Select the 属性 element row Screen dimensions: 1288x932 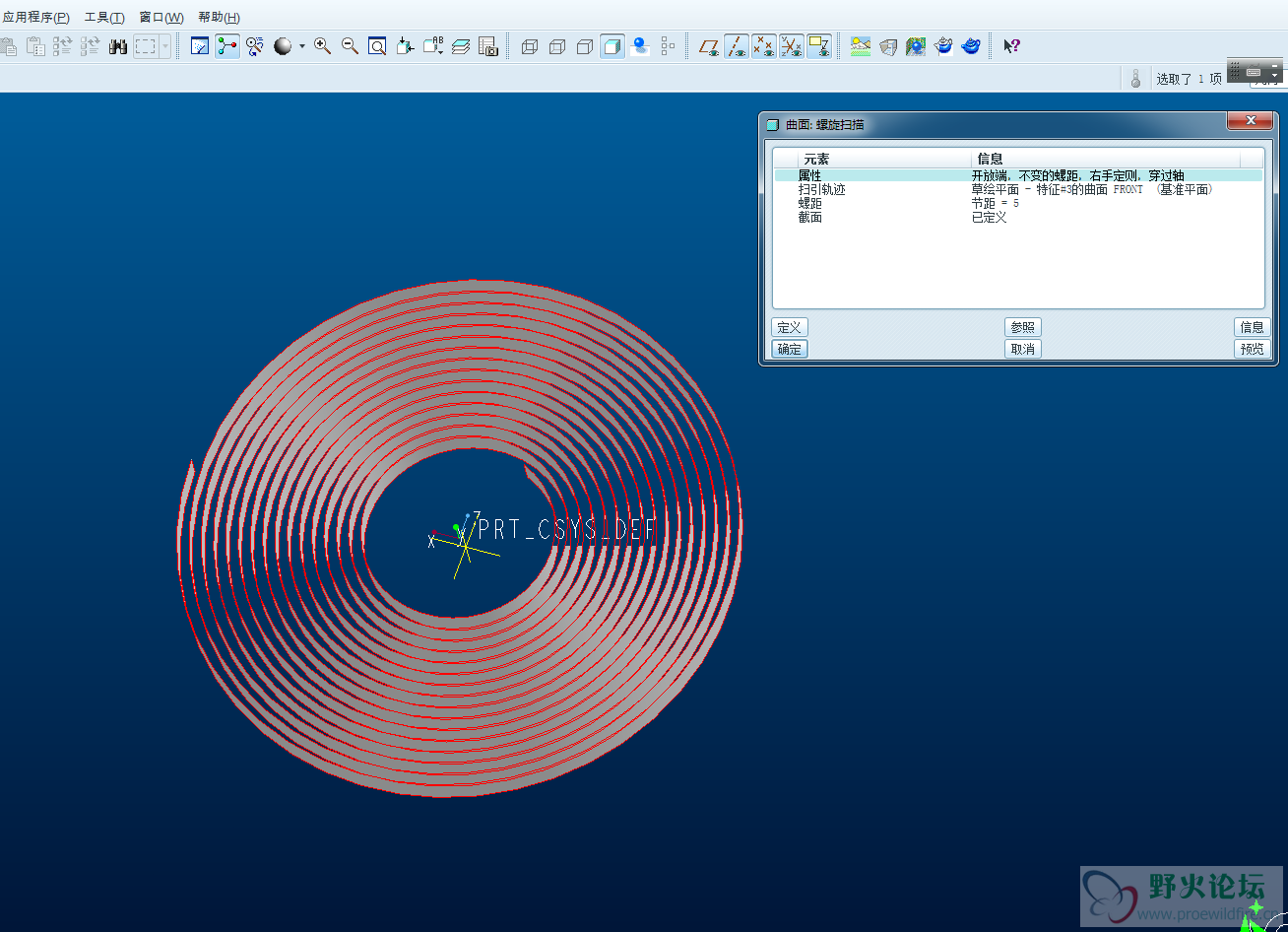1018,175
